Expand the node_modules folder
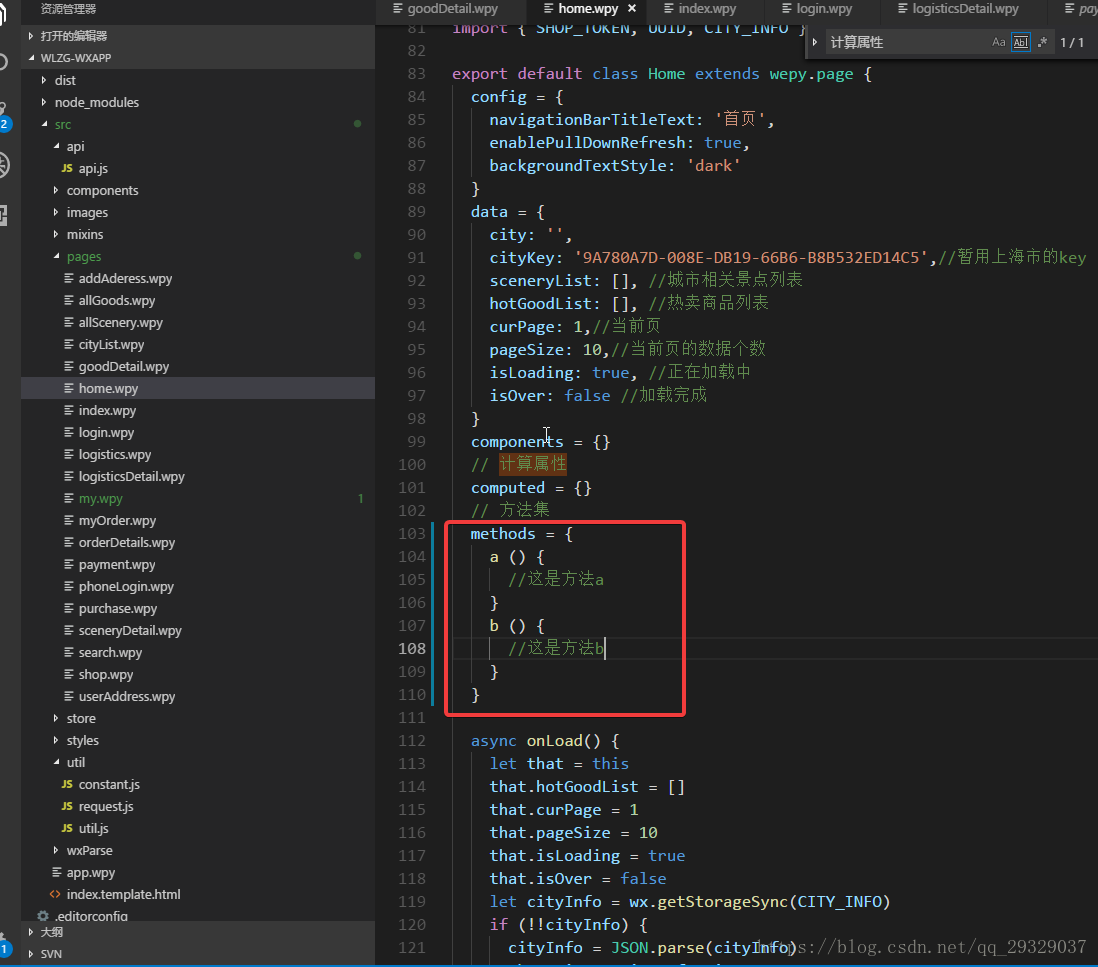 tap(44, 102)
